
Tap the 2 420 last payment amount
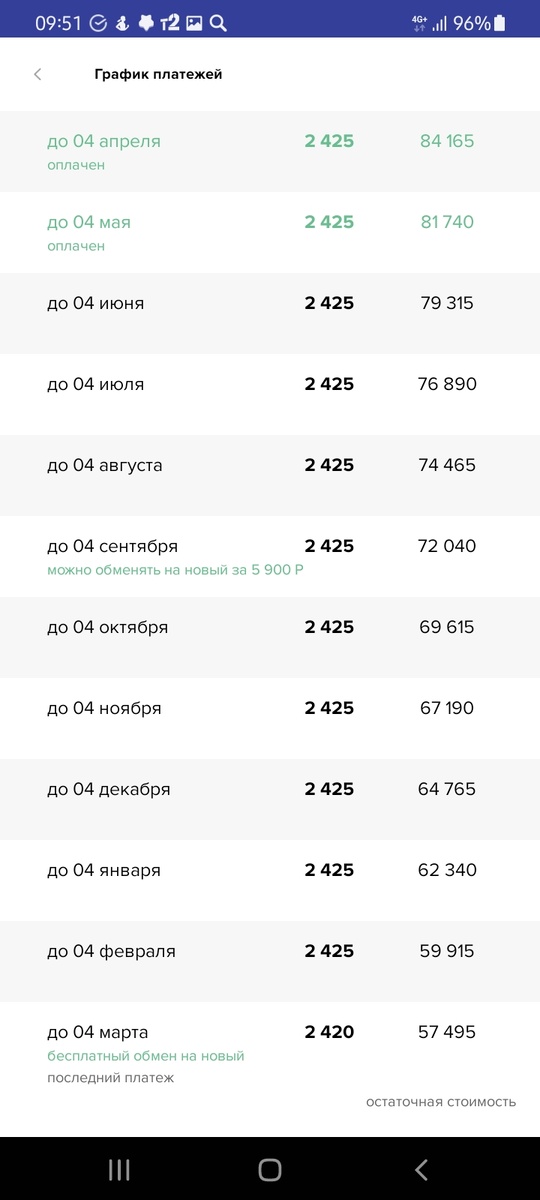coord(329,1032)
